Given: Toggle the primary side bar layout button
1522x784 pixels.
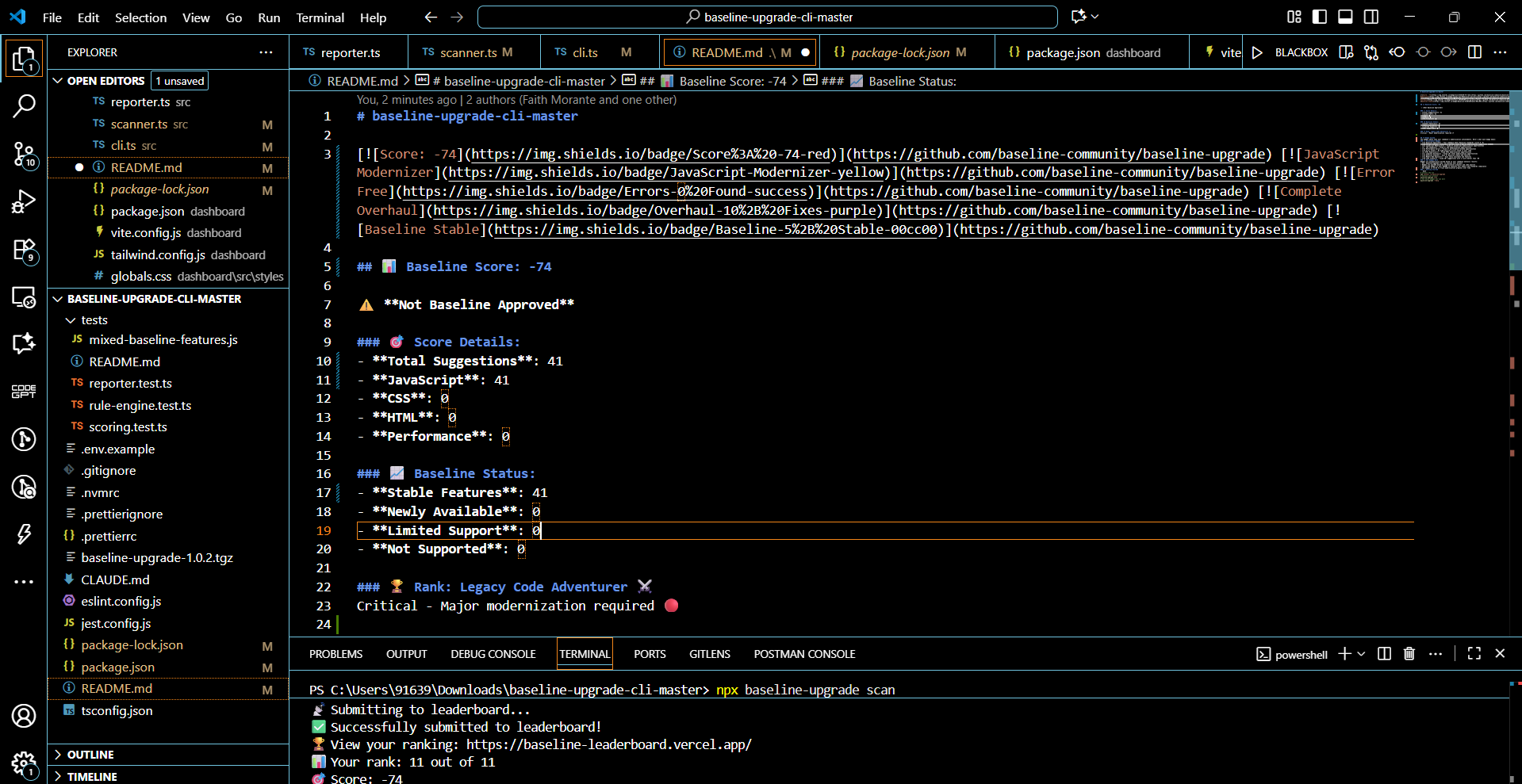Looking at the screenshot, I should 1320,17.
